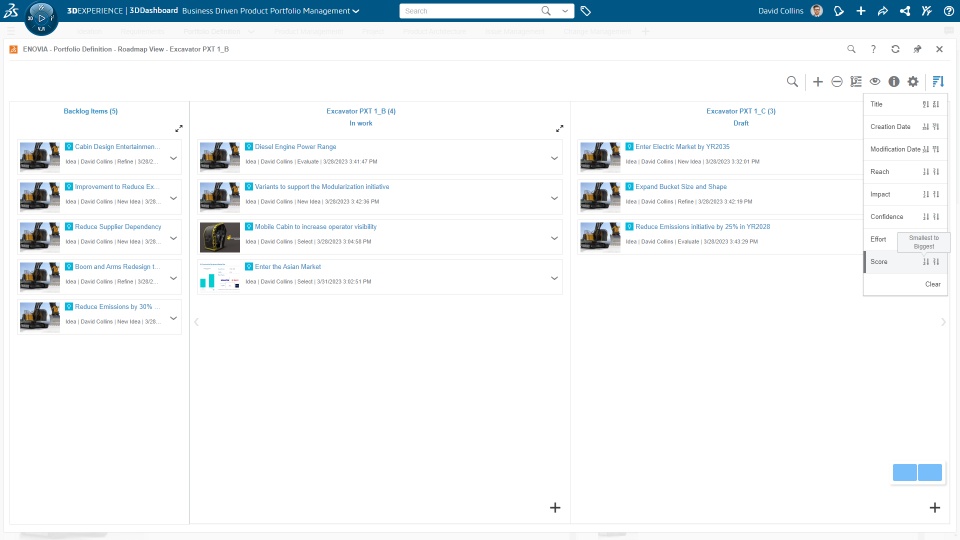Screen dimensions: 960x540
Task: Maximize the Backlog Items column
Action: [x=179, y=129]
